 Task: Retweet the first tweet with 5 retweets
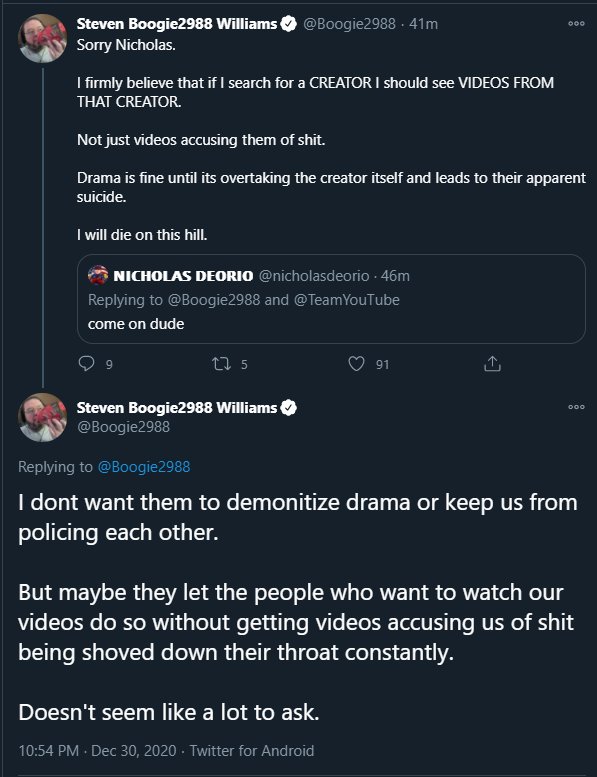pos(221,364)
